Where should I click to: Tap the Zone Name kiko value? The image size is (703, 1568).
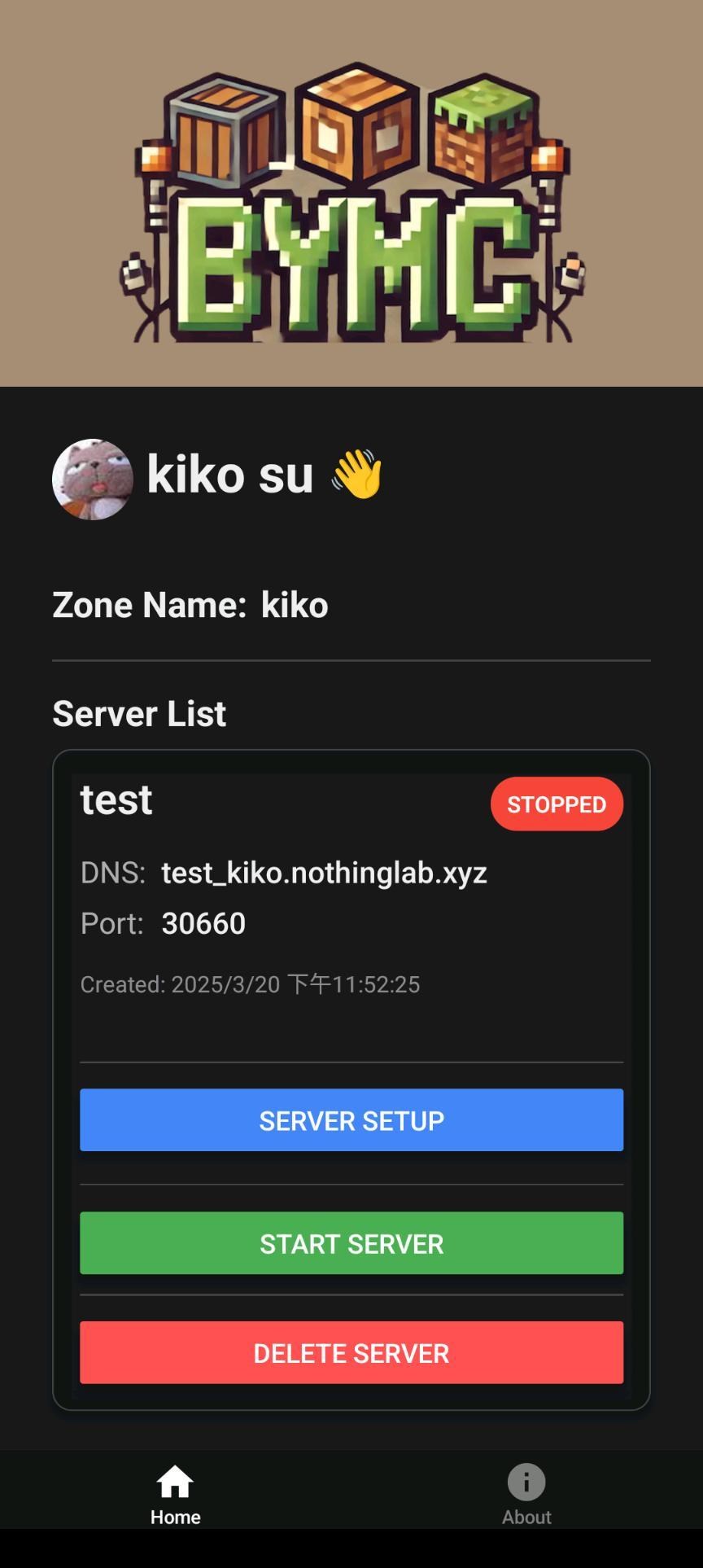coord(295,605)
